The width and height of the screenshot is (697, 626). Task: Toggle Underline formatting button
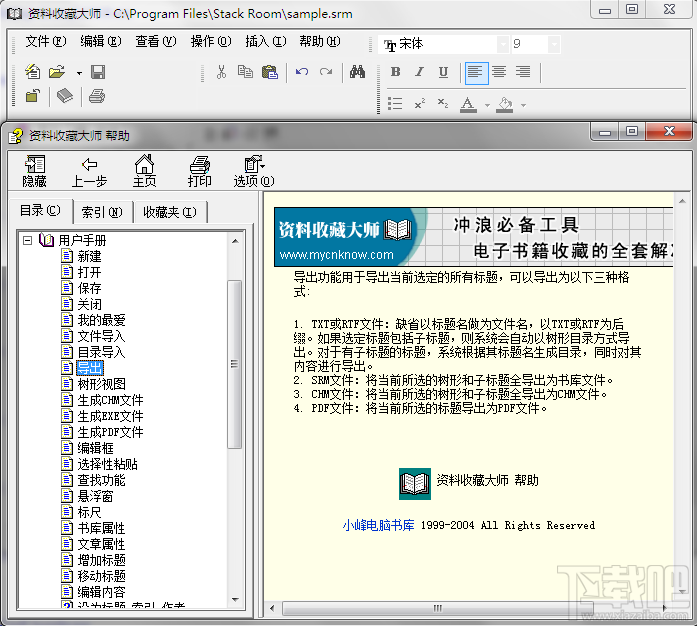tap(443, 72)
